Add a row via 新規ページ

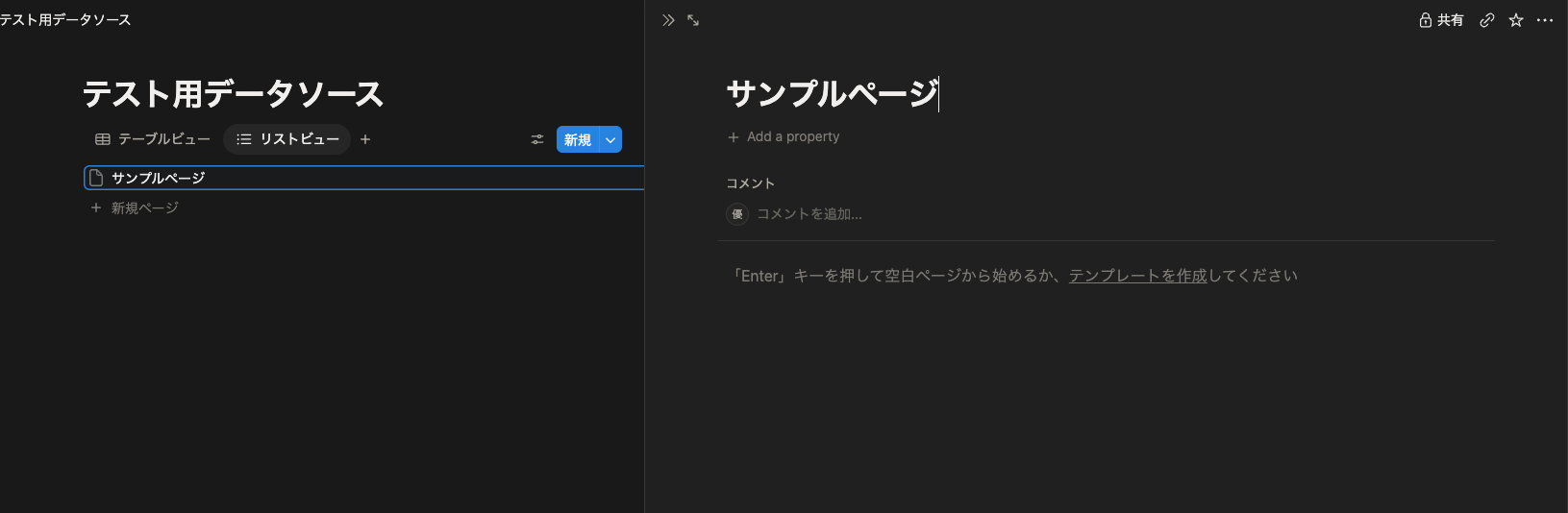135,208
